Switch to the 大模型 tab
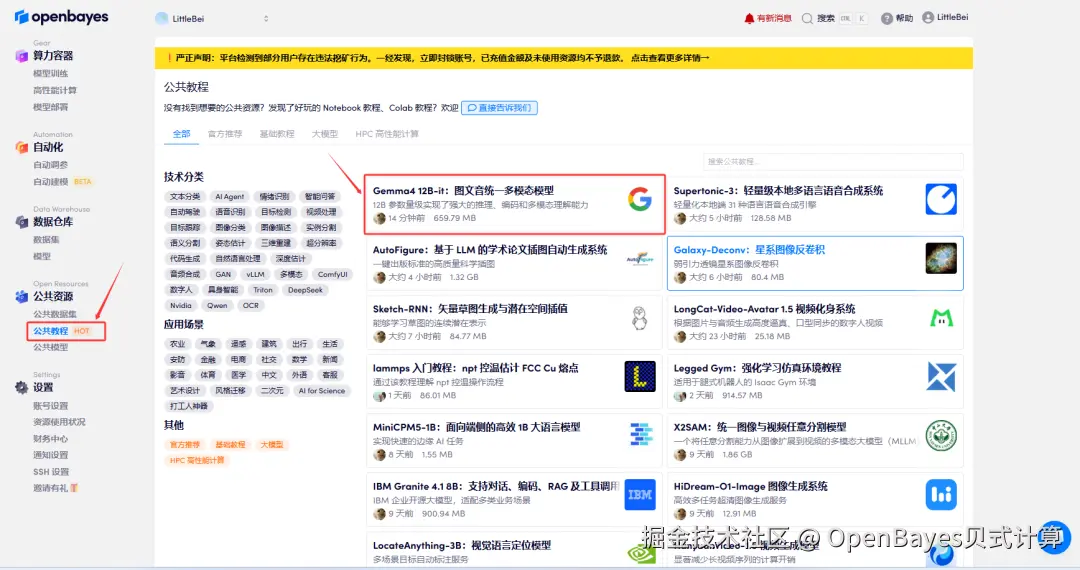 [x=324, y=134]
